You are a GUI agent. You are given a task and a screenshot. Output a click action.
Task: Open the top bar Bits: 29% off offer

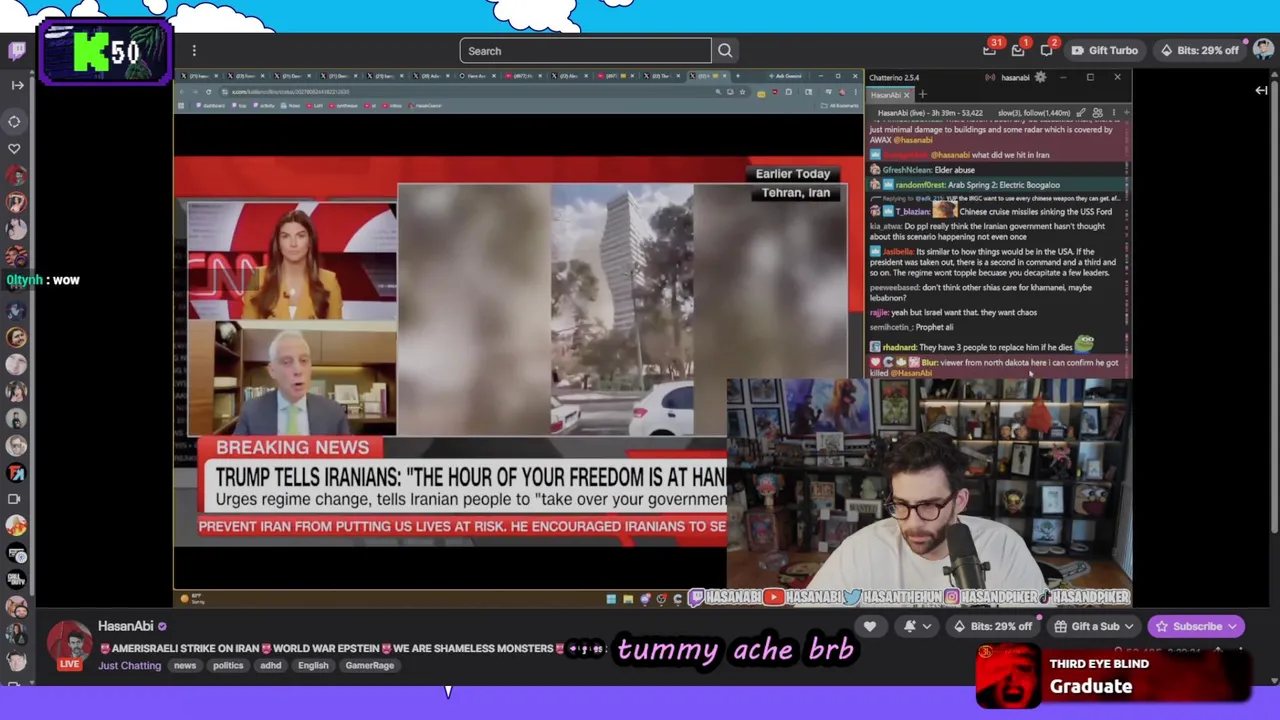[x=1198, y=51]
